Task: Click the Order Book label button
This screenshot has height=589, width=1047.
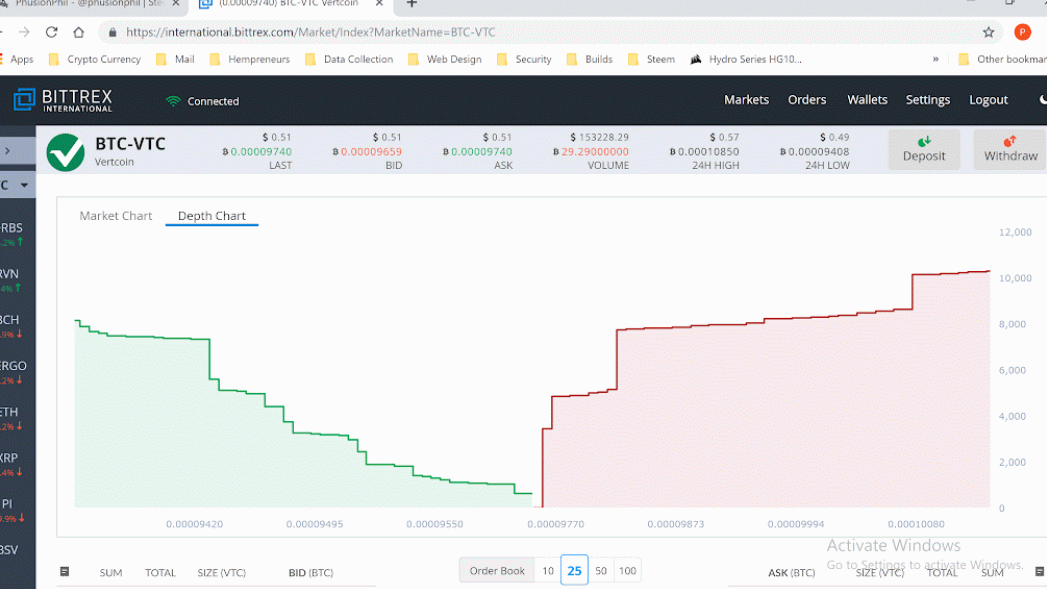Action: pos(497,571)
